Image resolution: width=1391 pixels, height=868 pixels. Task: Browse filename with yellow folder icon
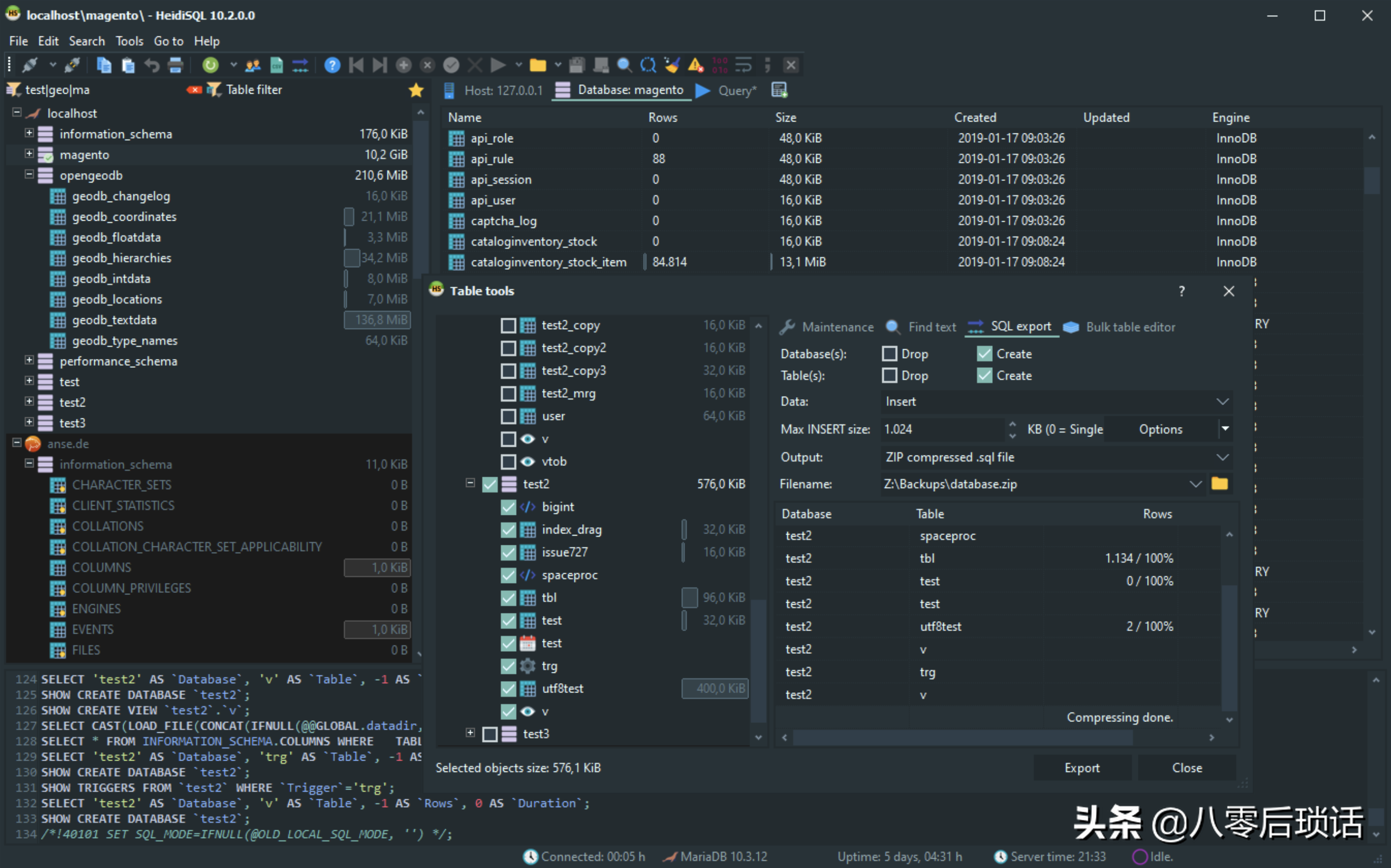point(1220,484)
